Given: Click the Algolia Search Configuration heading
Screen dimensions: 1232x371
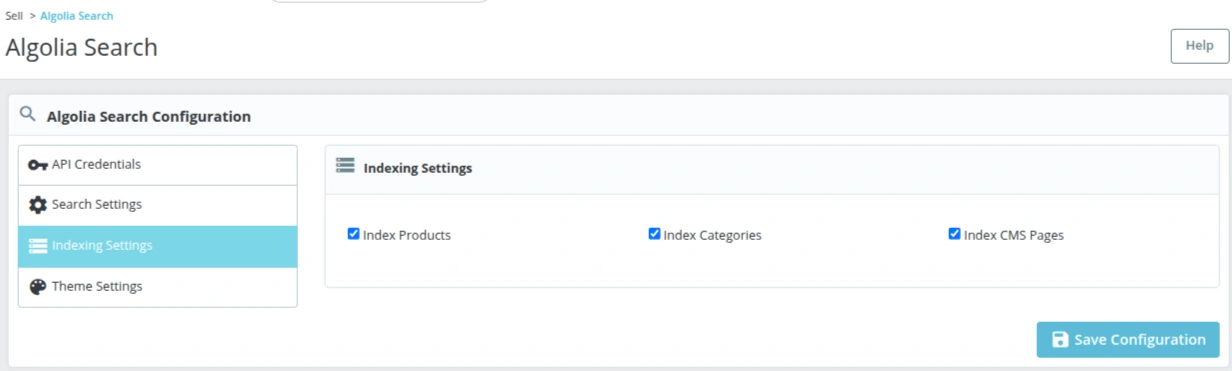Looking at the screenshot, I should click(149, 117).
